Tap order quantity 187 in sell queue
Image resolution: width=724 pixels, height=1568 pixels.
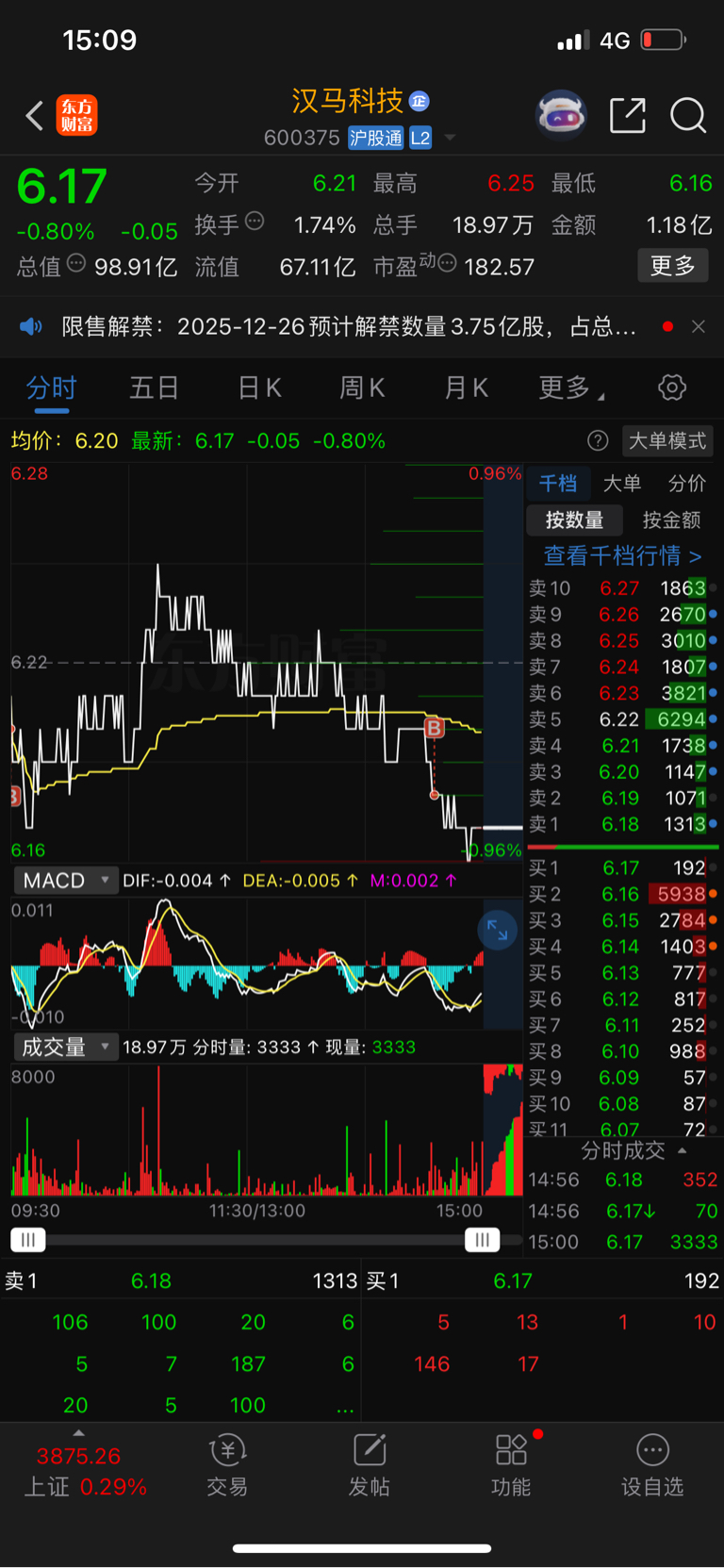pyautogui.click(x=248, y=1363)
